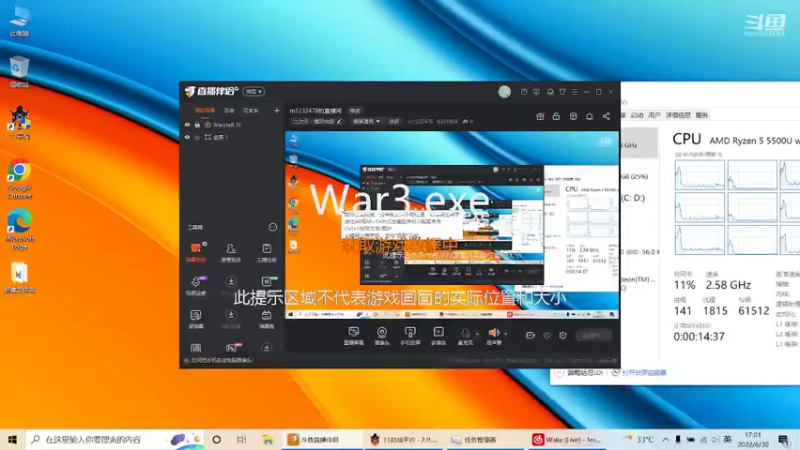Click the resource monitor link in Task Manager
Viewport: 800px width, 450px height.
tap(643, 372)
